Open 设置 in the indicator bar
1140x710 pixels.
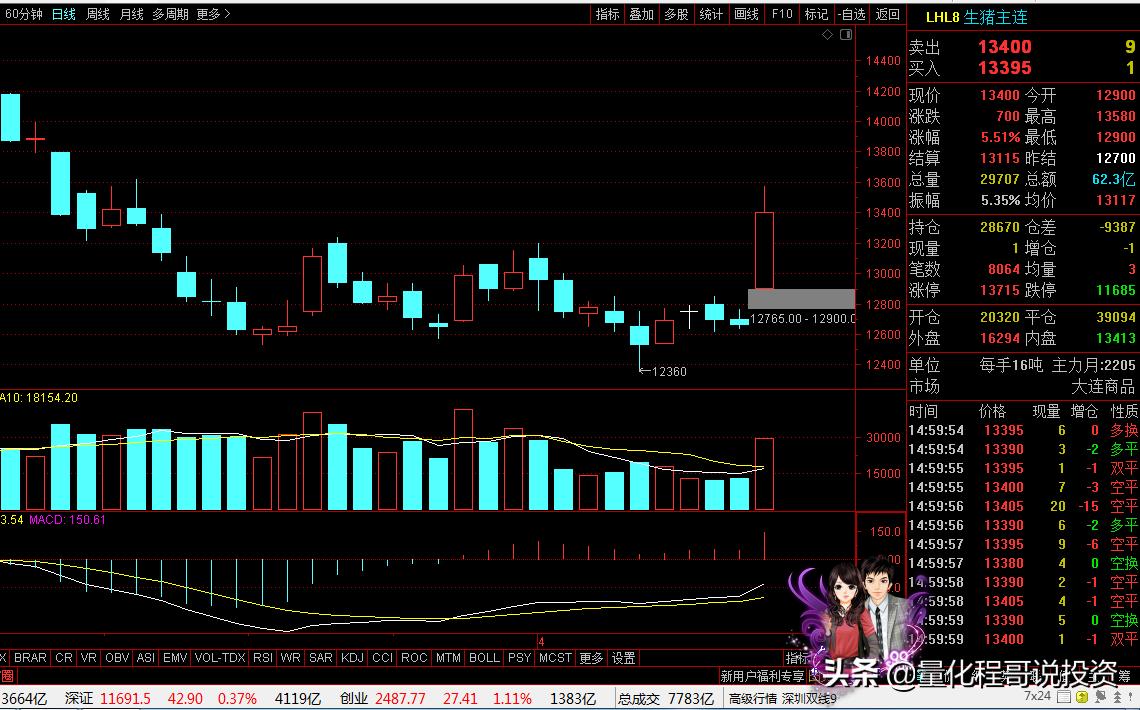point(623,658)
